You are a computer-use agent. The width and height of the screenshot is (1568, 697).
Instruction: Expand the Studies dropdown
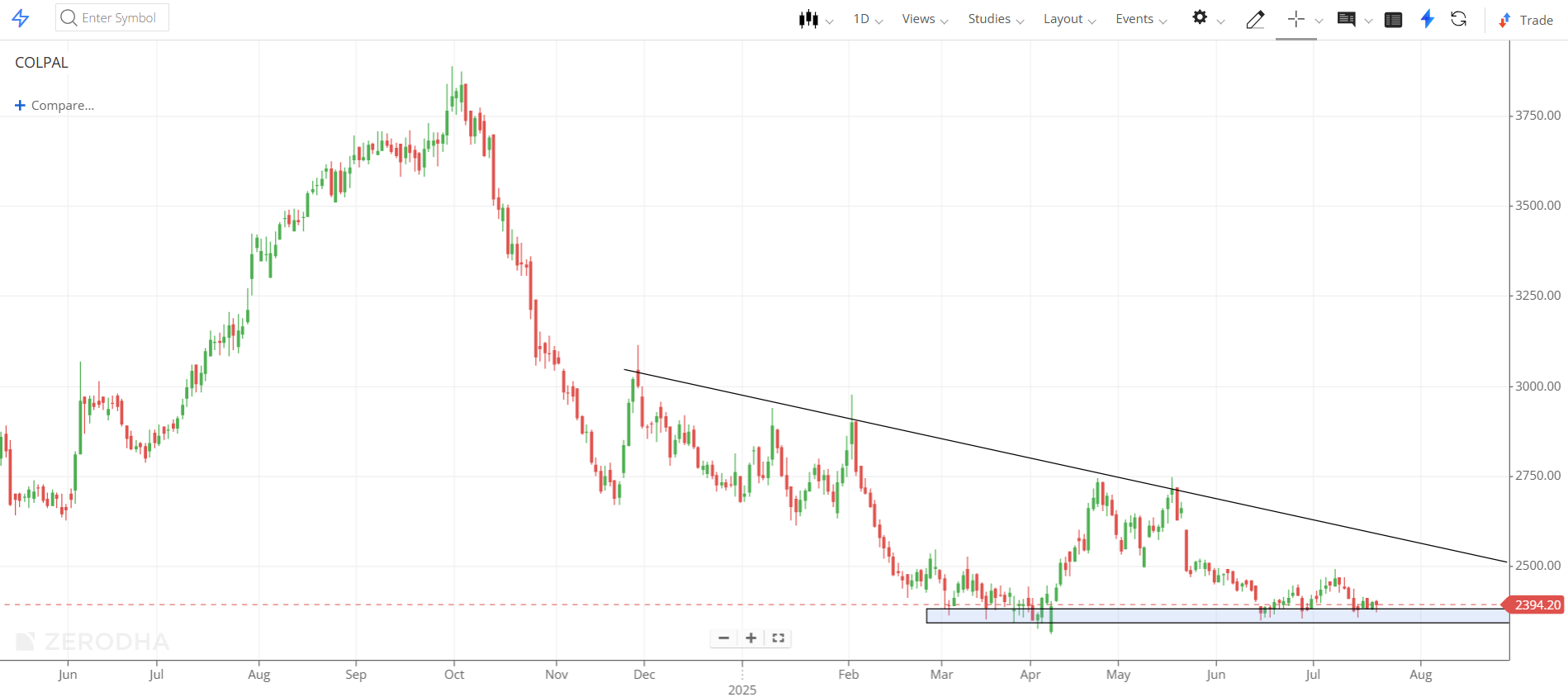(x=995, y=19)
